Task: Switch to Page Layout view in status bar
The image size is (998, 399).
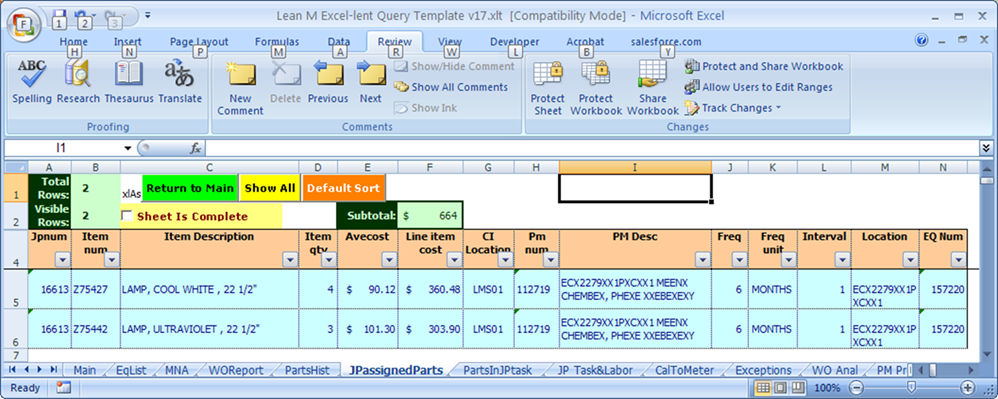Action: coord(780,388)
